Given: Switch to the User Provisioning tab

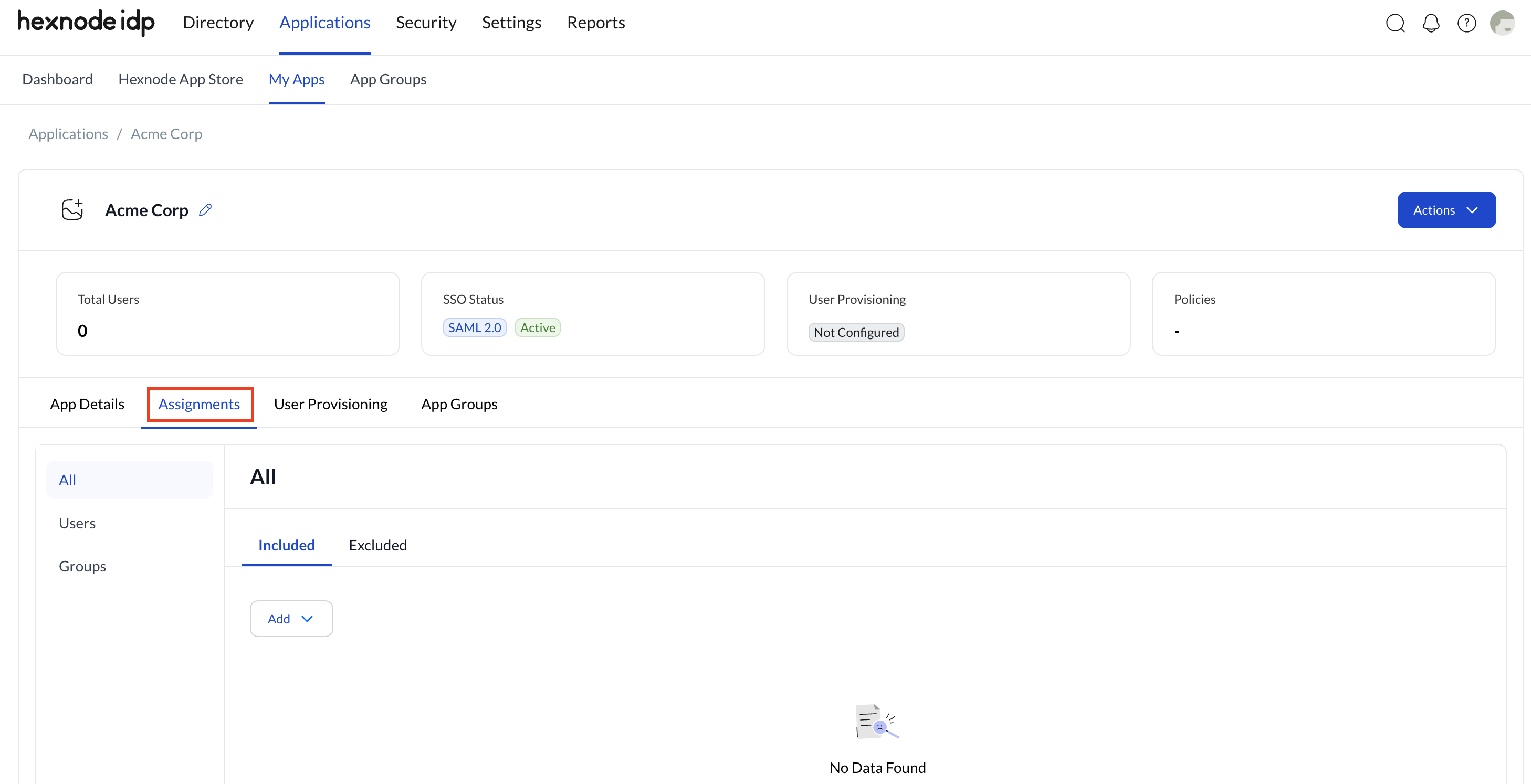Looking at the screenshot, I should 330,404.
